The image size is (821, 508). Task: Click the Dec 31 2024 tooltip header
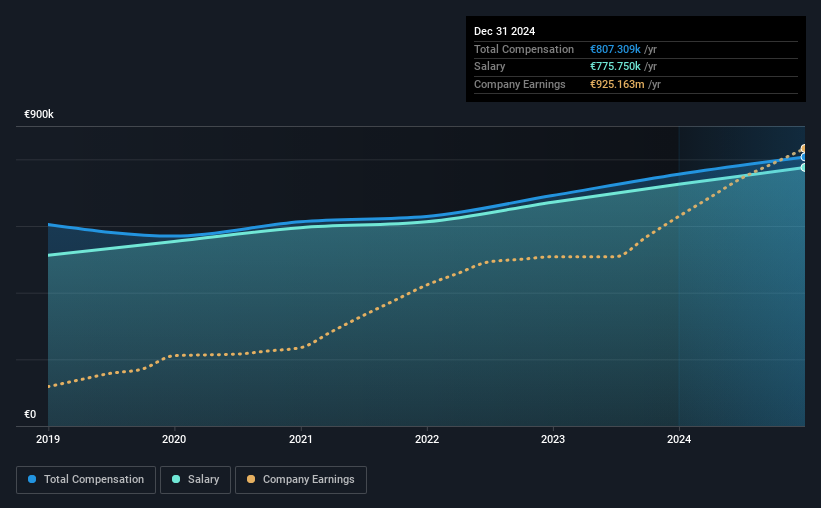504,31
